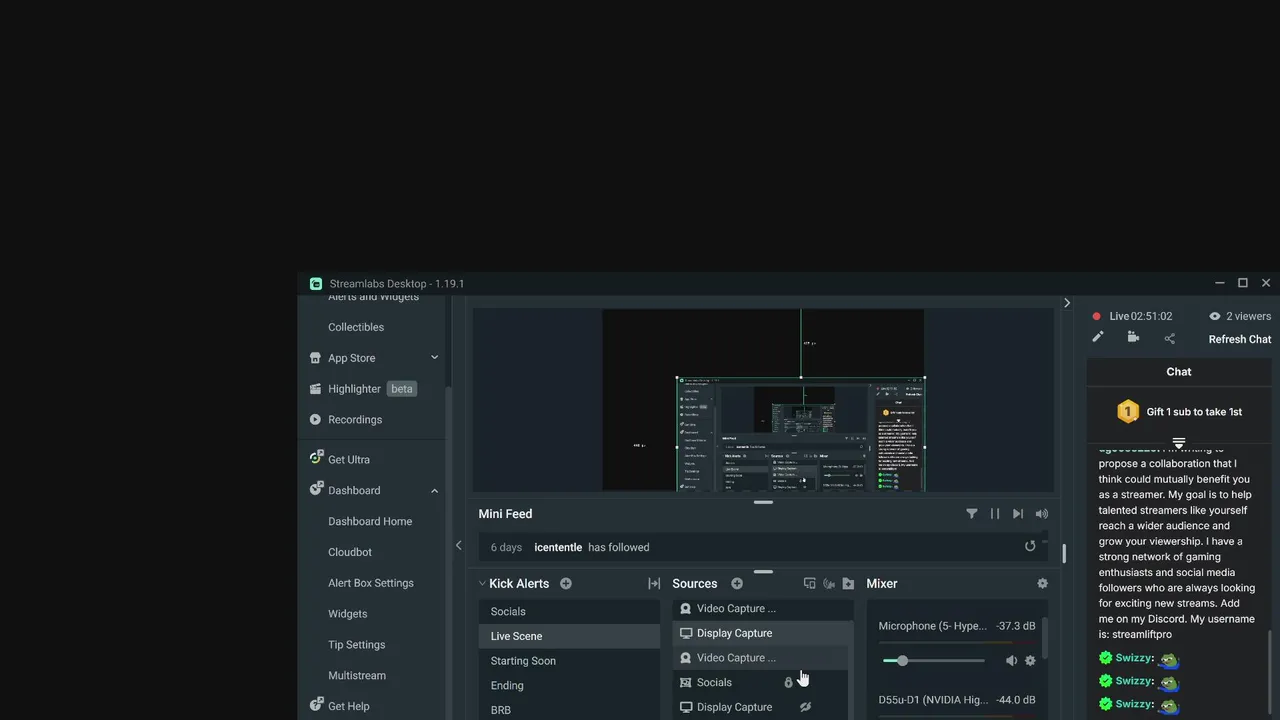Select the Socials scene
Screen dimensions: 1280x720
[x=569, y=612]
